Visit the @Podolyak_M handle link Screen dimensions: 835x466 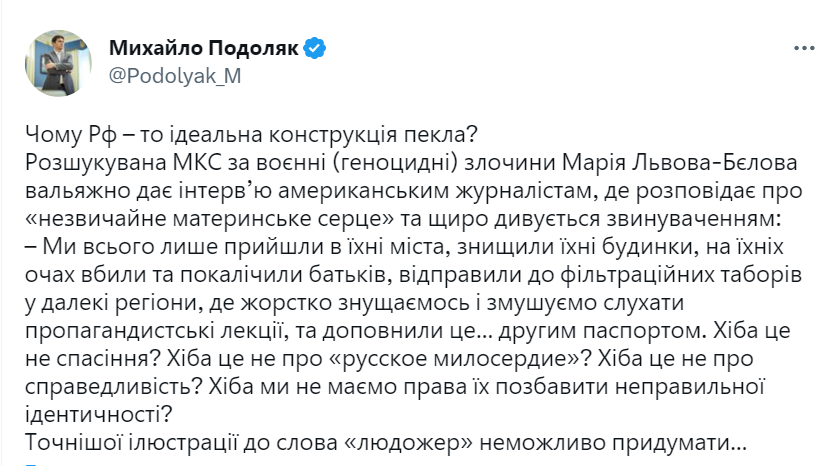coord(175,76)
